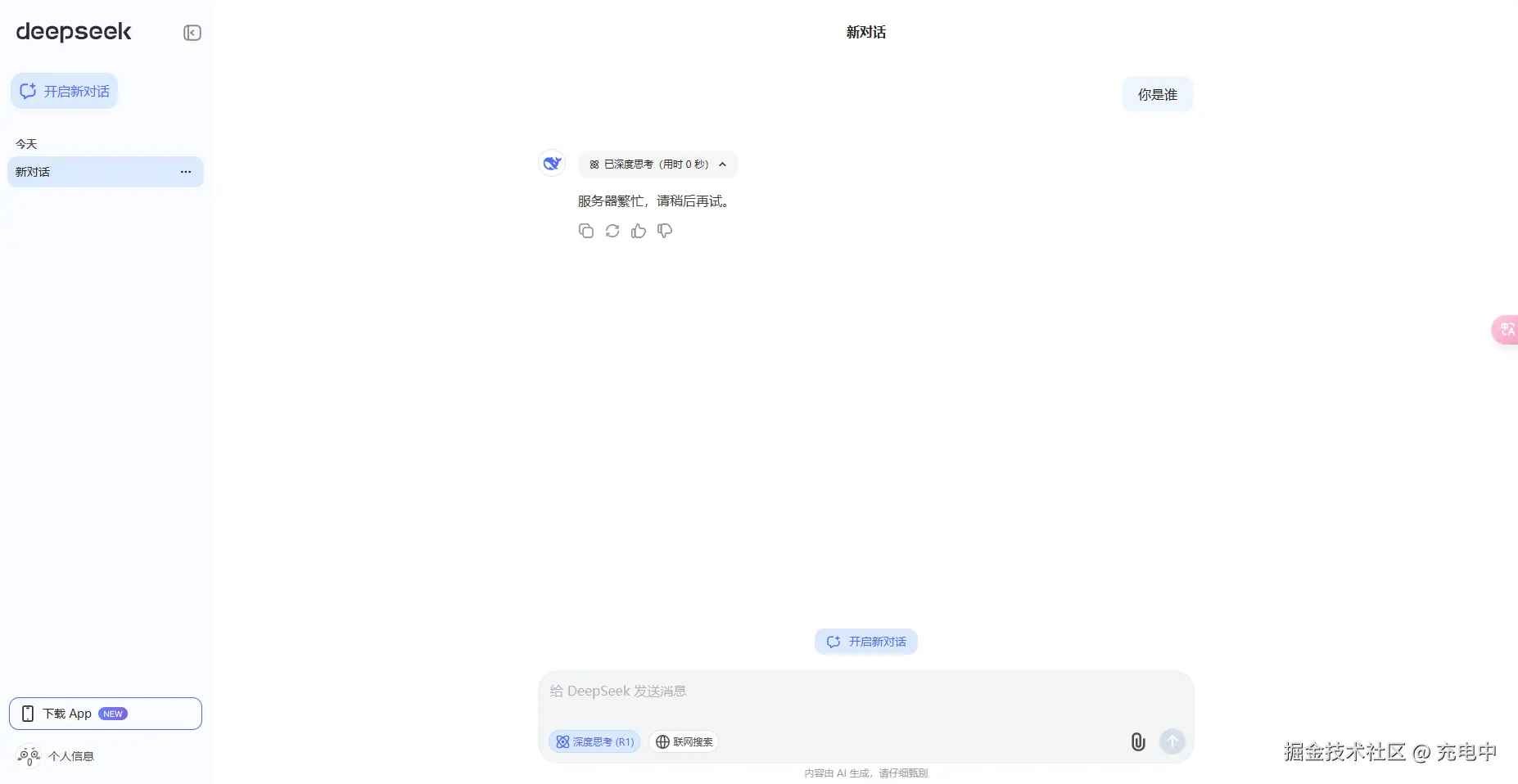1518x784 pixels.
Task: Open the 新对话 conversation in the sidebar
Action: coord(106,172)
